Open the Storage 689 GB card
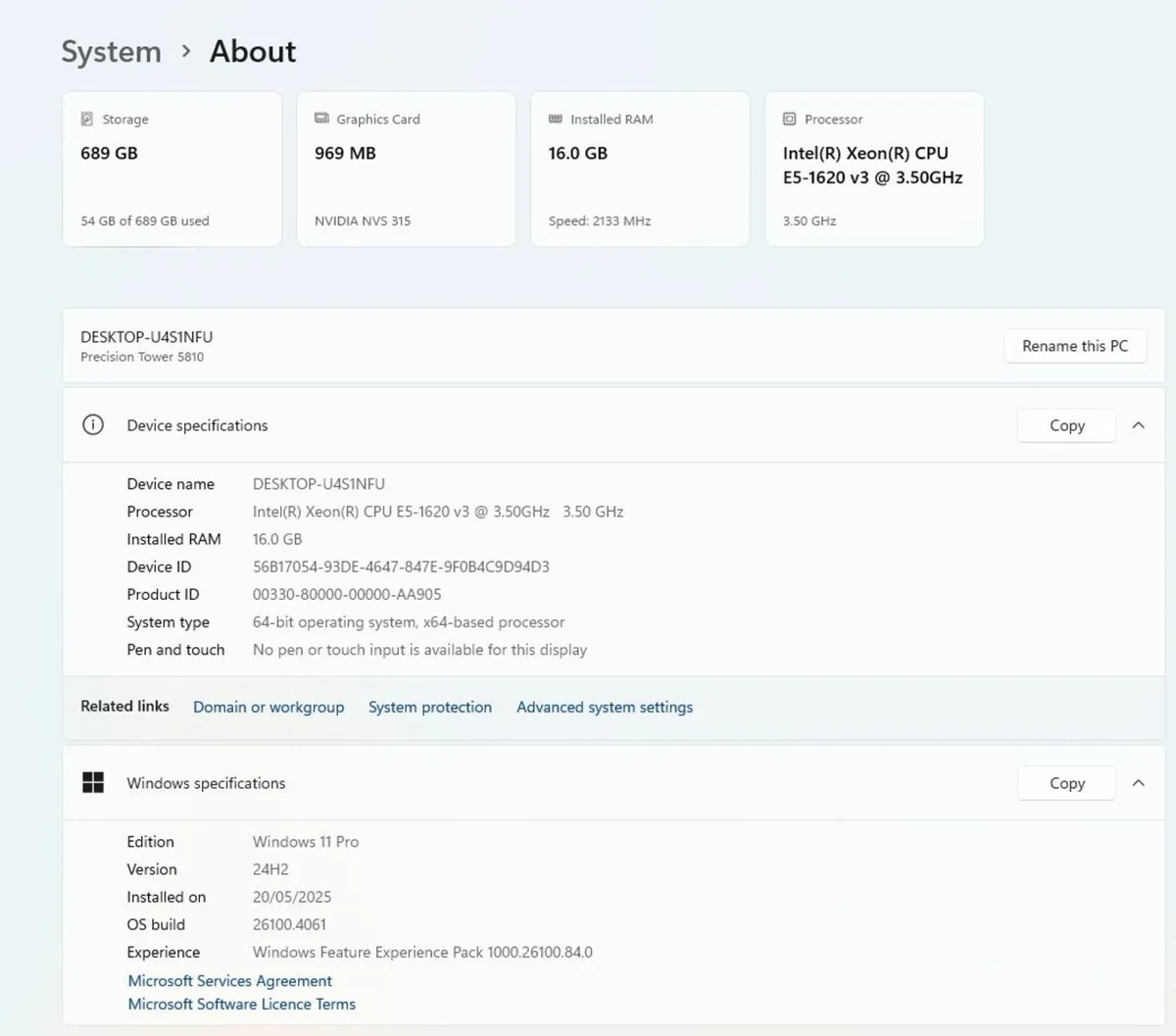 click(172, 170)
